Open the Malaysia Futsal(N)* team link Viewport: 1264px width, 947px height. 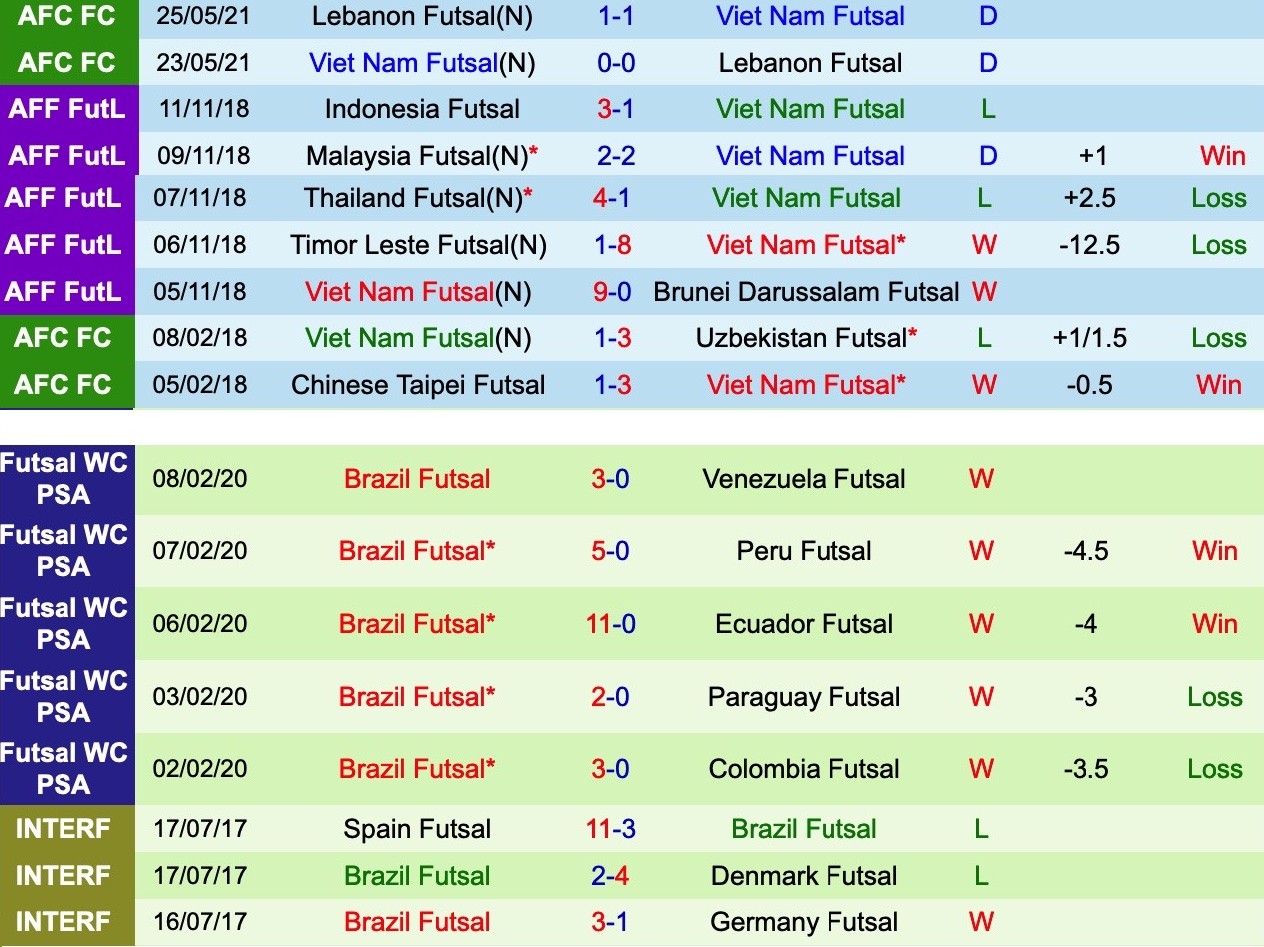point(422,156)
